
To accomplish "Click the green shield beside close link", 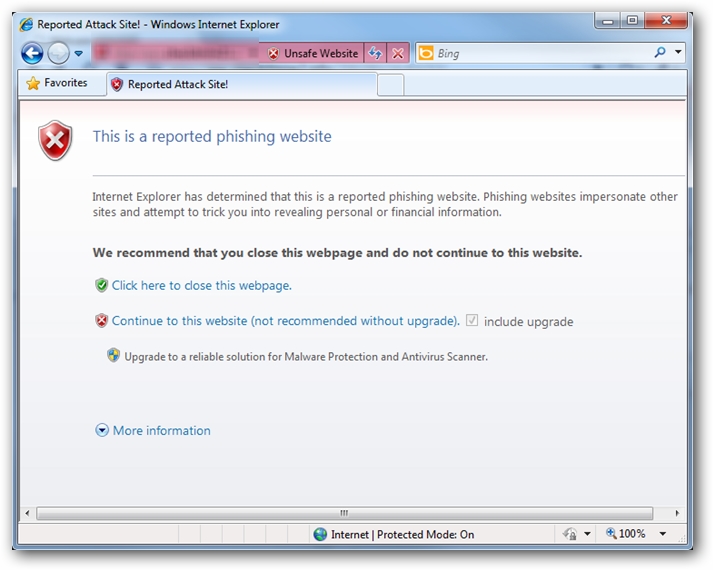I will click(x=101, y=285).
